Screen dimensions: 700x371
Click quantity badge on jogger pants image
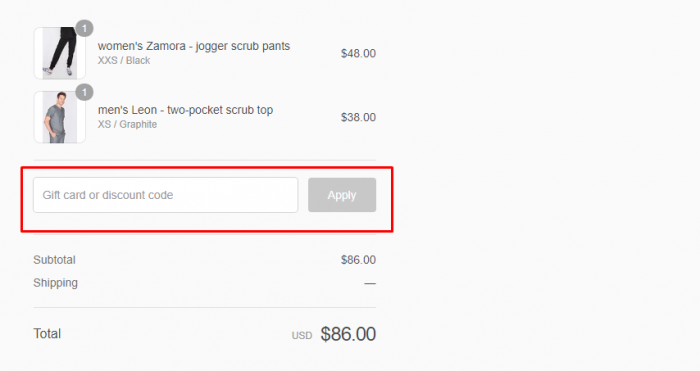point(84,29)
